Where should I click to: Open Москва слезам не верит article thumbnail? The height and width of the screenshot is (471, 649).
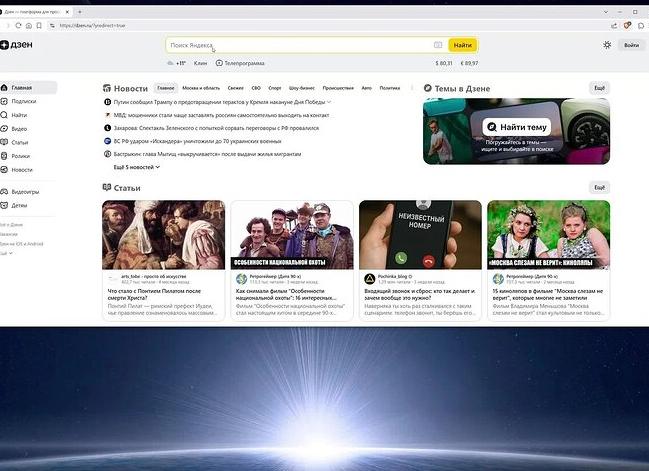click(x=548, y=235)
